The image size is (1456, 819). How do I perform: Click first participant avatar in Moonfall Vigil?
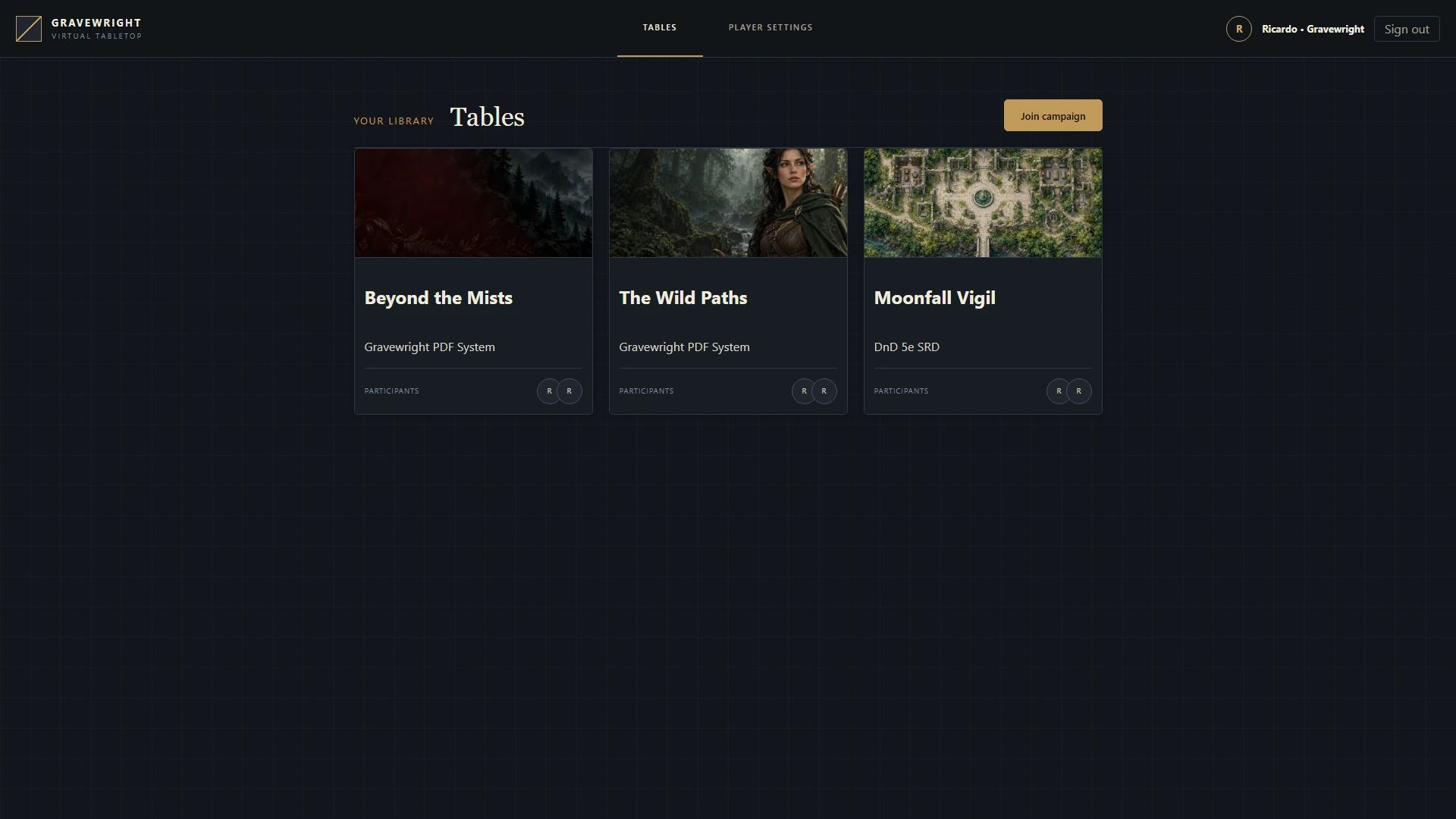(x=1059, y=391)
